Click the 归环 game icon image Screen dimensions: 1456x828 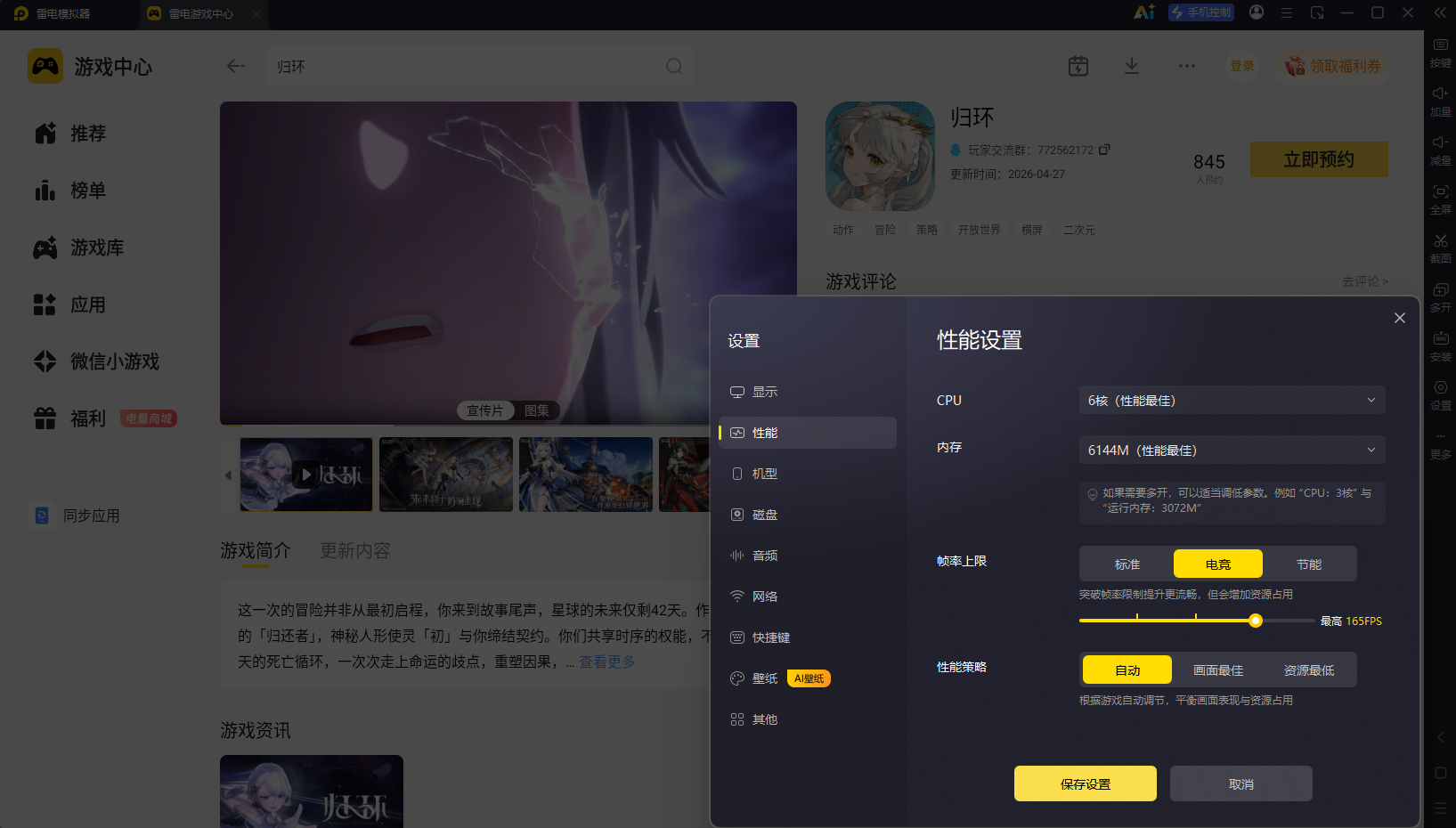pos(880,156)
